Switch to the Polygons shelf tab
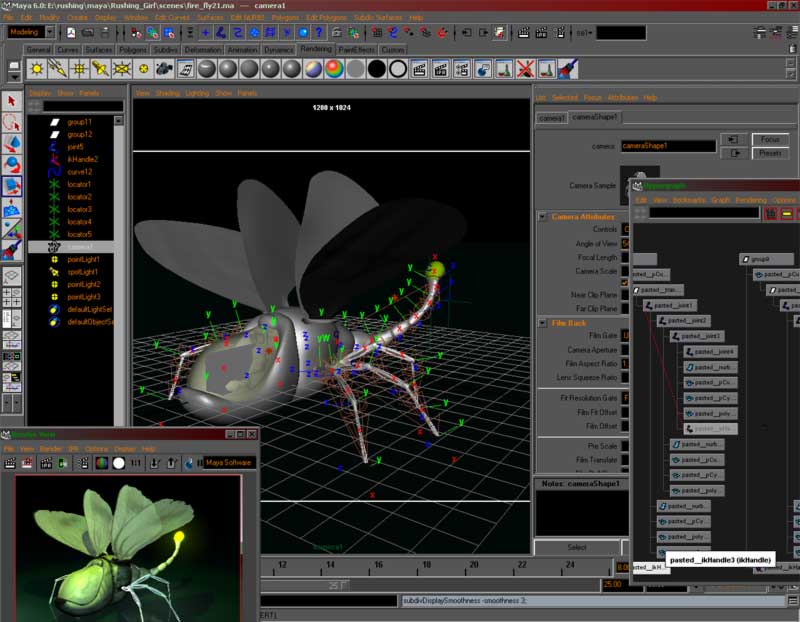Viewport: 800px width, 622px height. pos(133,50)
